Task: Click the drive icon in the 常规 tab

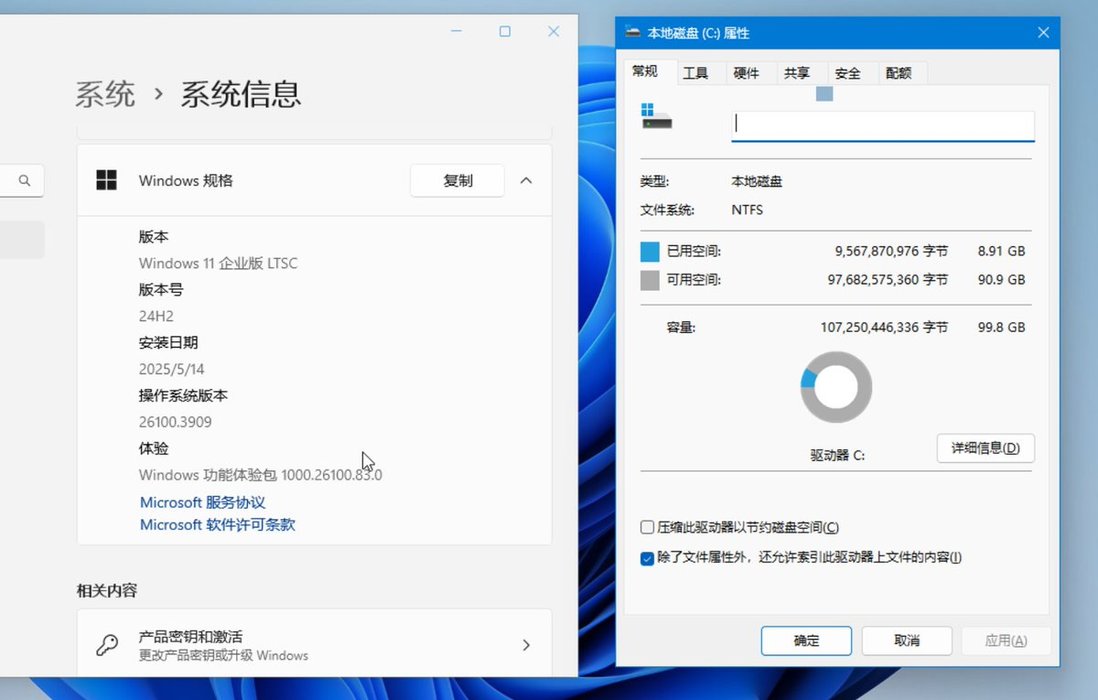Action: 656,116
